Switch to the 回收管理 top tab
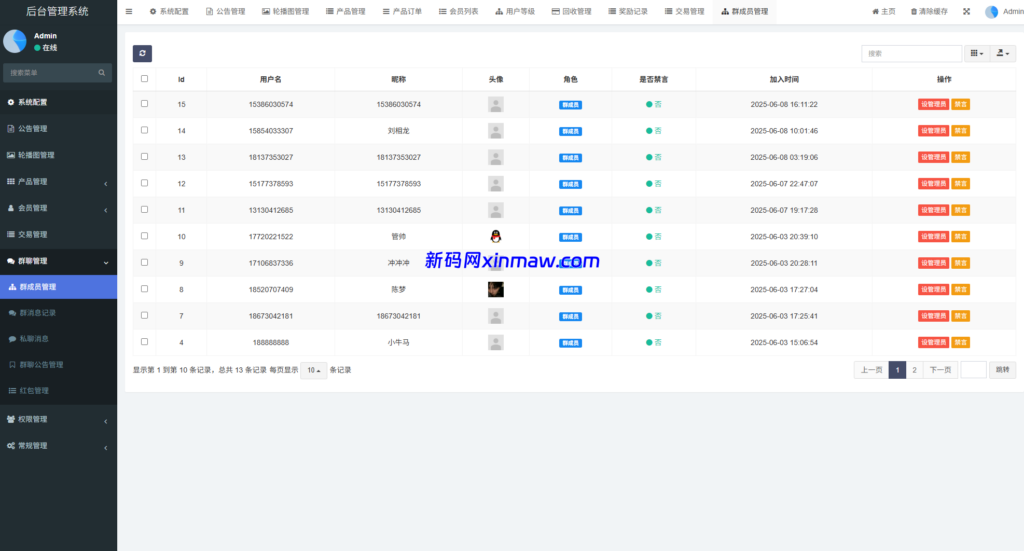1024x551 pixels. 571,12
